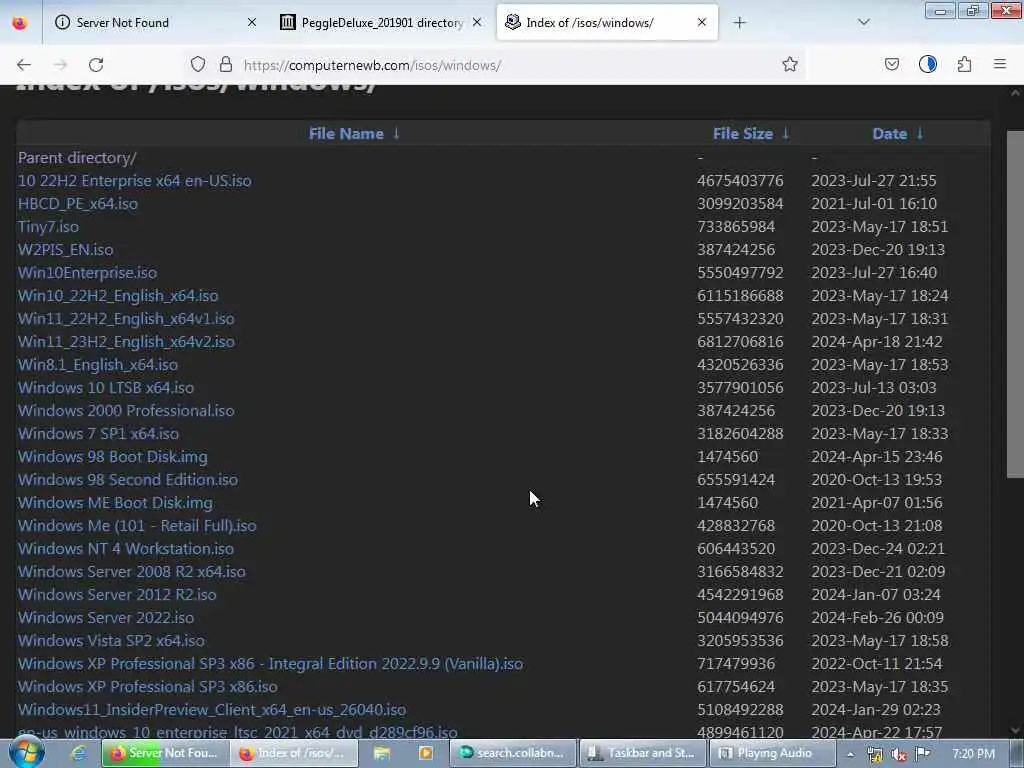1024x768 pixels.
Task: Open Windows Explorer folder taskbar icon
Action: (382, 753)
